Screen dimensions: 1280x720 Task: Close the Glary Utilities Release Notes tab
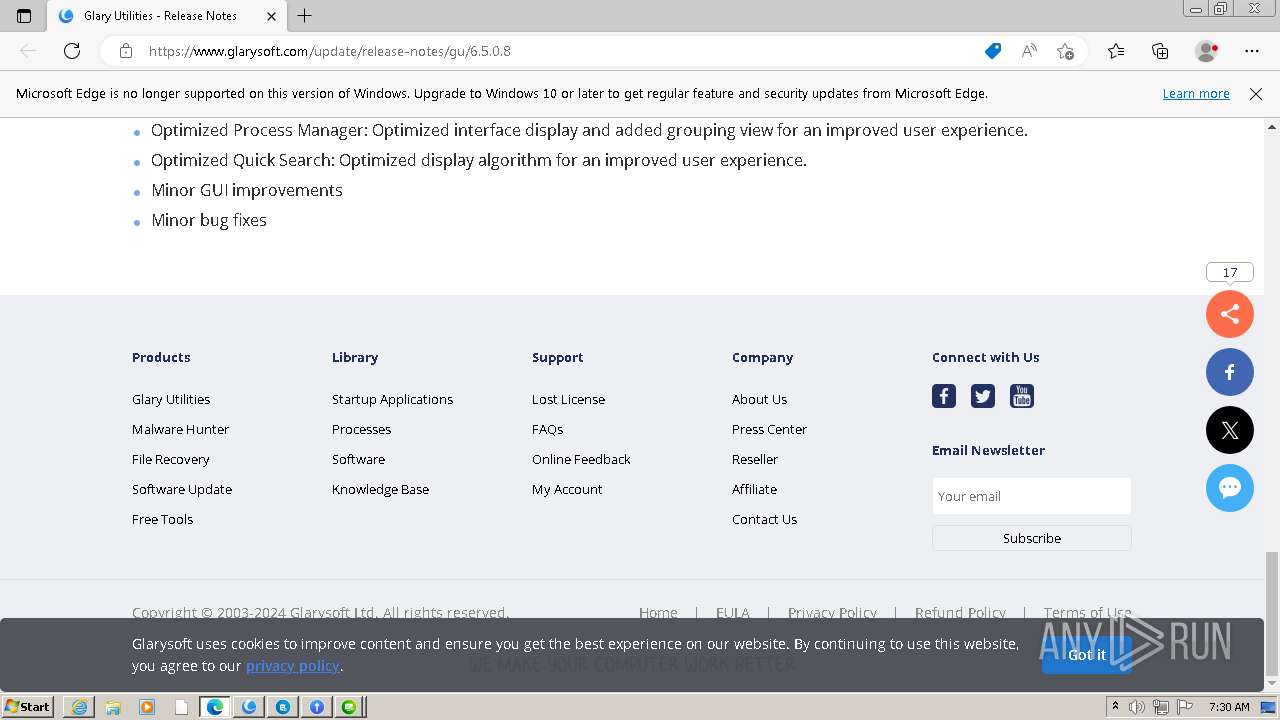271,16
